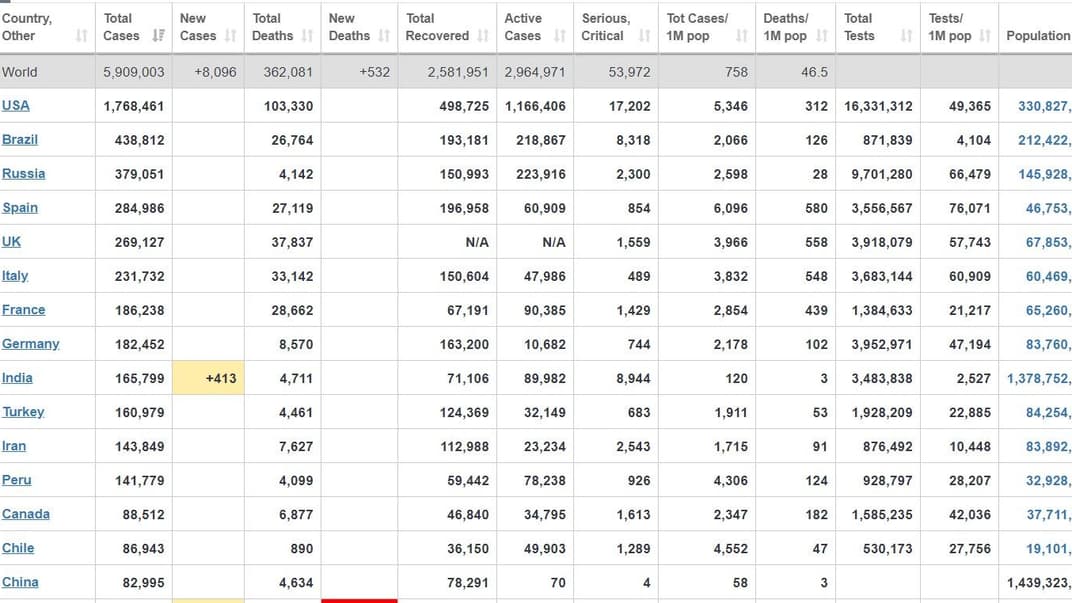
Task: Open the USA country link
Action: click(x=16, y=105)
